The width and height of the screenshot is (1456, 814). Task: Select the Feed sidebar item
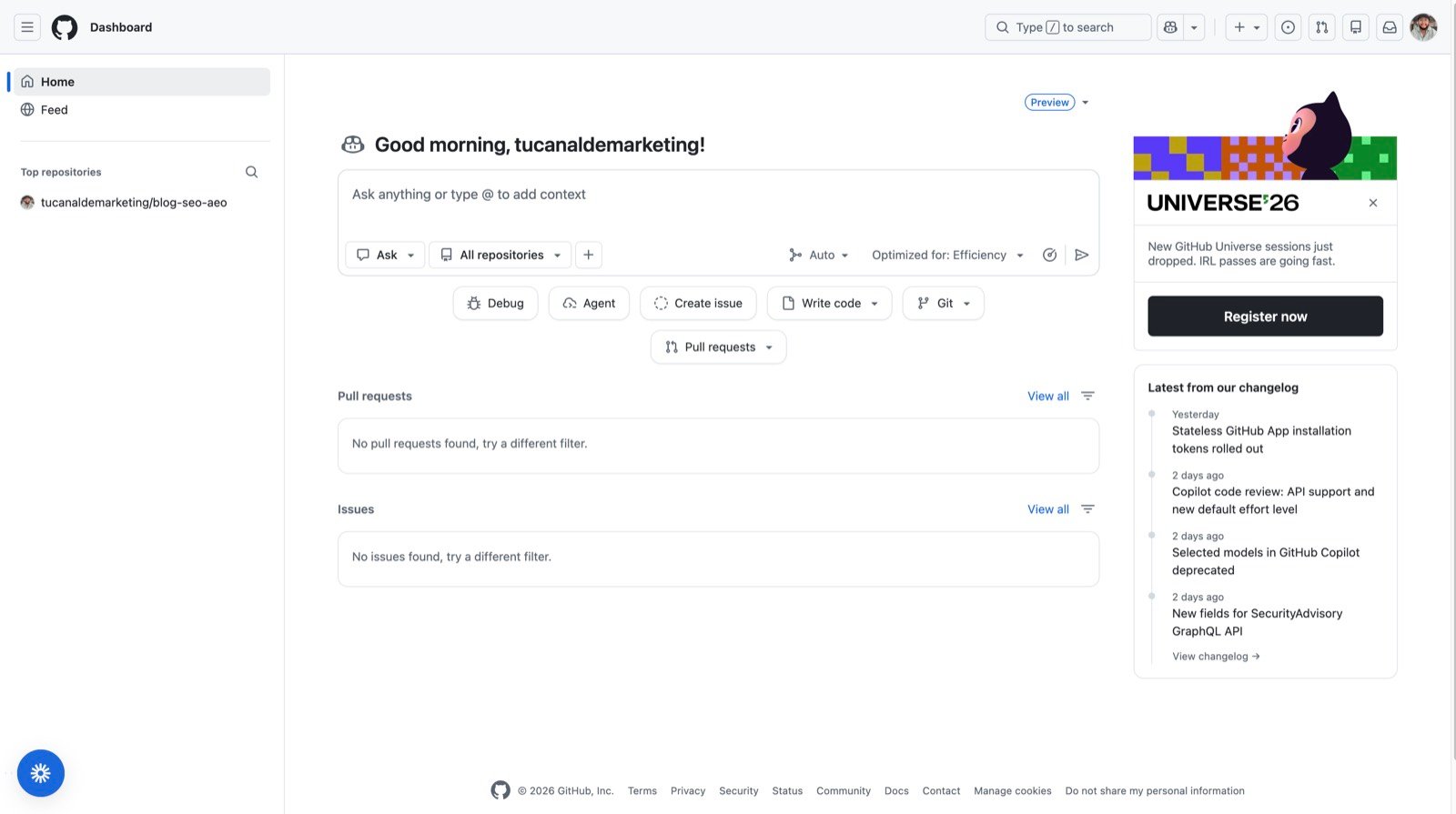click(x=141, y=110)
